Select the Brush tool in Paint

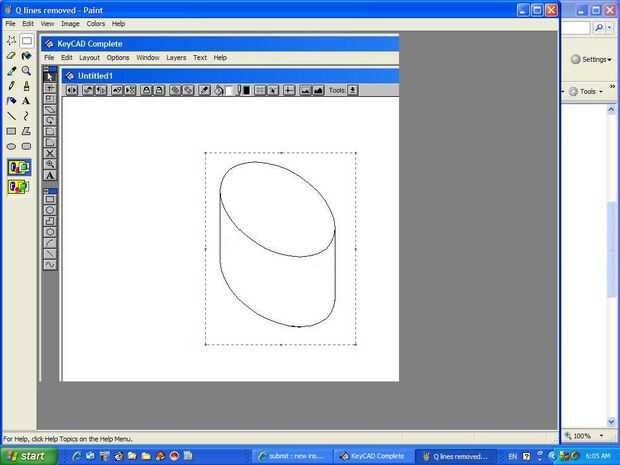[26, 86]
